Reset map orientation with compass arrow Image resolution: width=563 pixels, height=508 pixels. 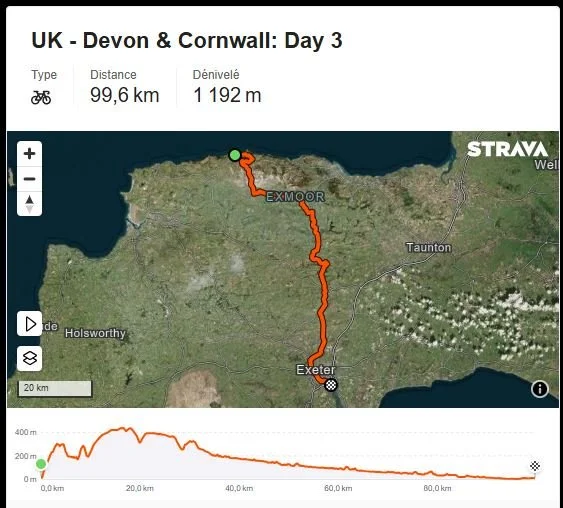coord(29,204)
